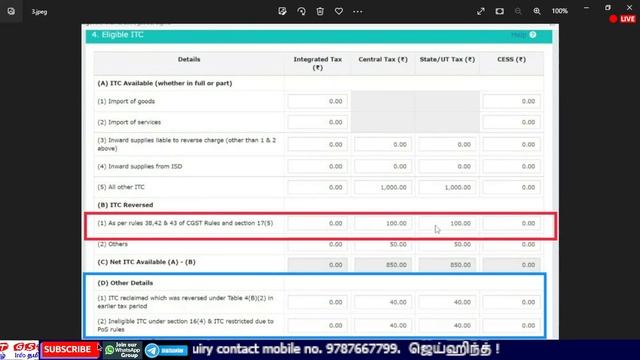640x360 pixels.
Task: Click the edit image icon in Photos toolbar
Action: tap(282, 11)
